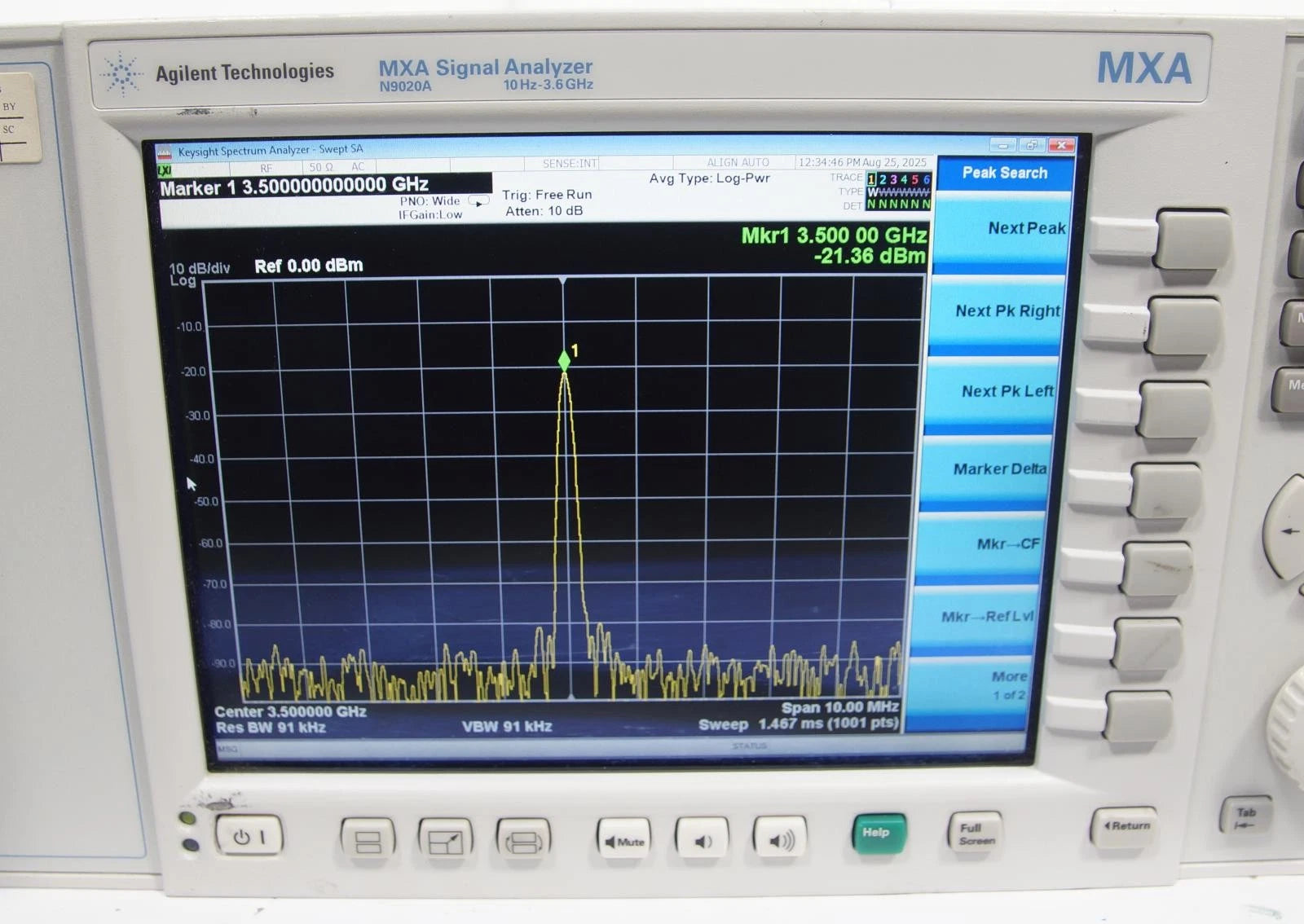This screenshot has width=1304, height=924.
Task: Click the next window button below the screen
Action: (523, 839)
